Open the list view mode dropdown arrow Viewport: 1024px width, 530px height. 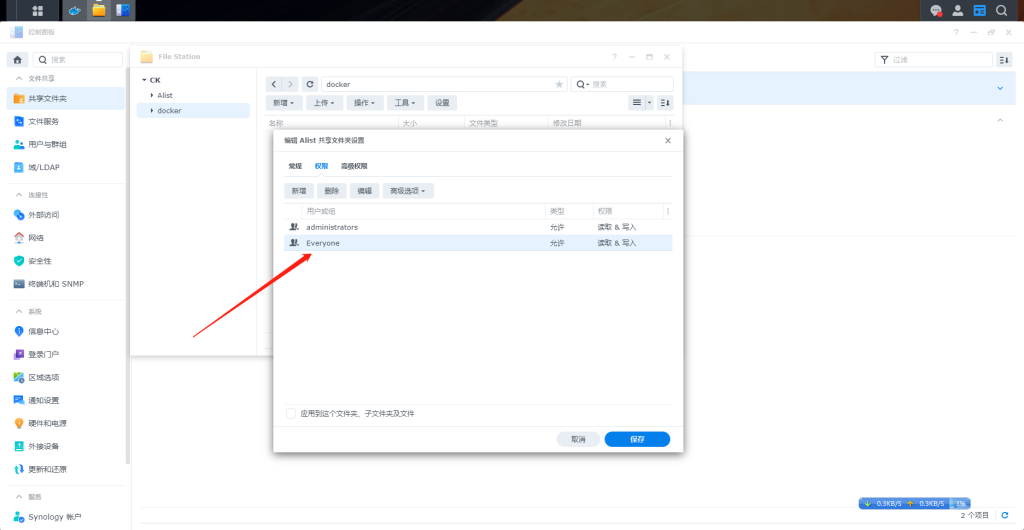point(650,103)
